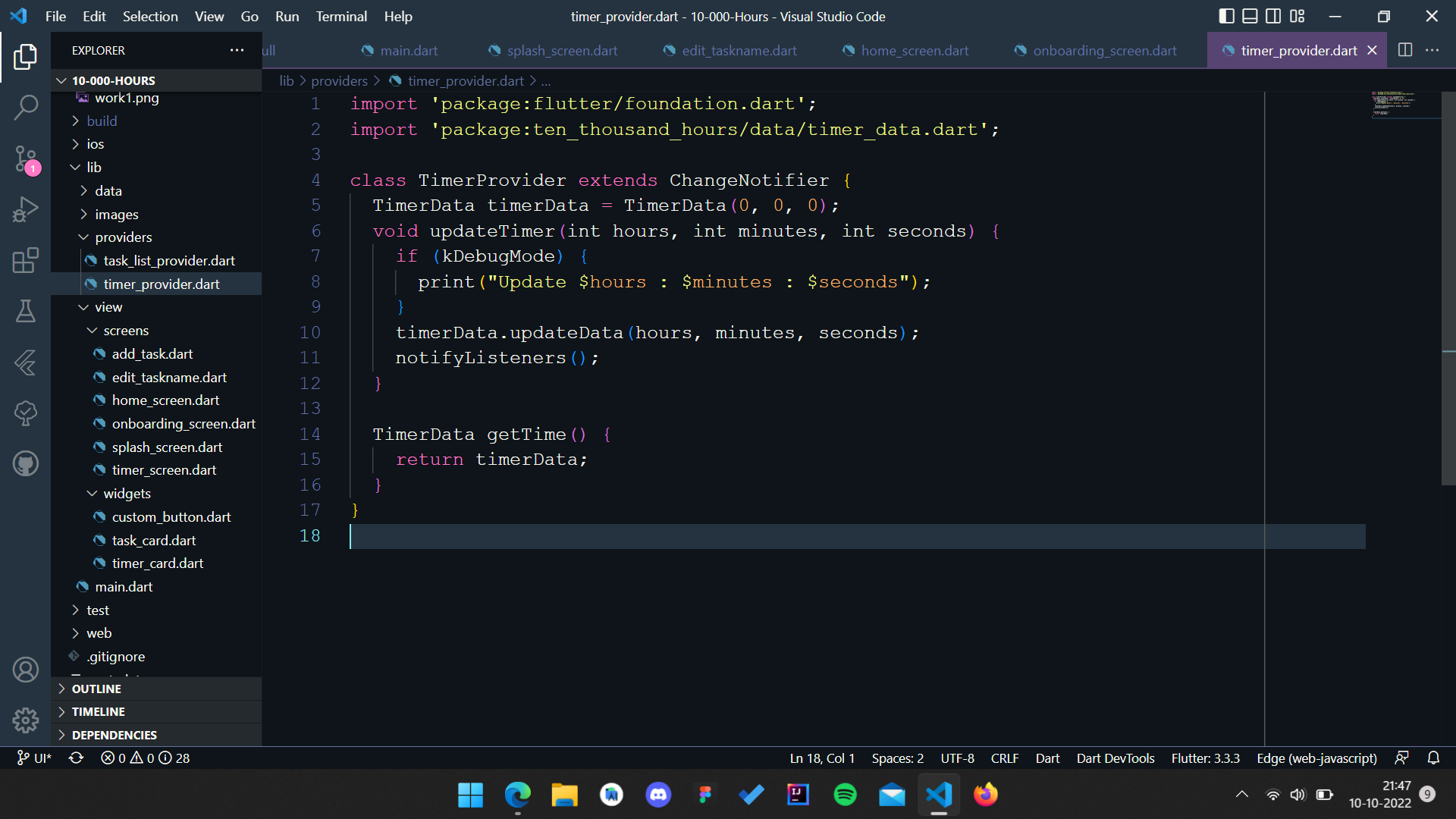This screenshot has width=1456, height=819.
Task: Launch Spotify from the taskbar
Action: (845, 795)
